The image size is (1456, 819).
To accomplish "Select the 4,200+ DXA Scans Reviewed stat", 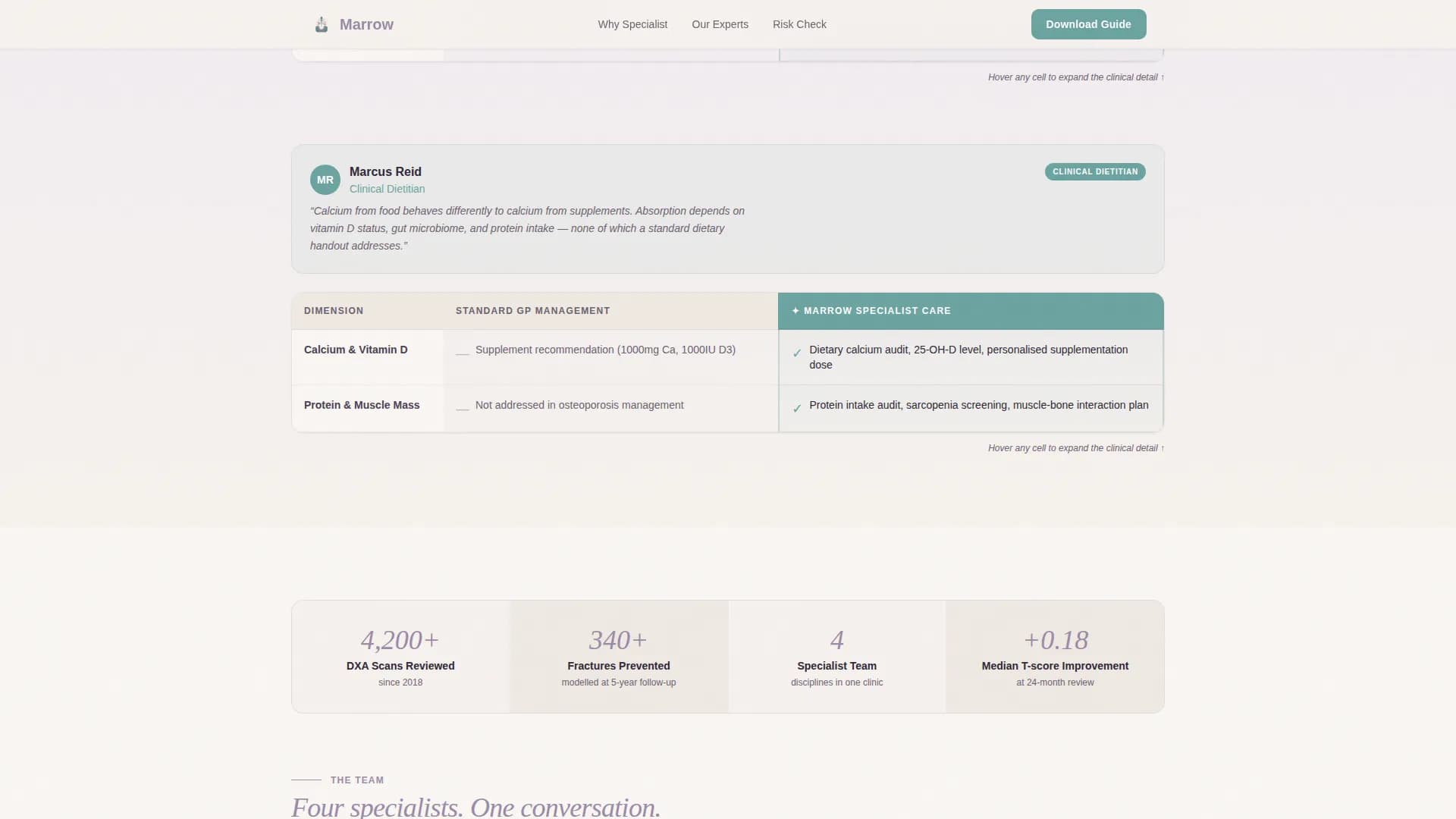I will (x=400, y=657).
